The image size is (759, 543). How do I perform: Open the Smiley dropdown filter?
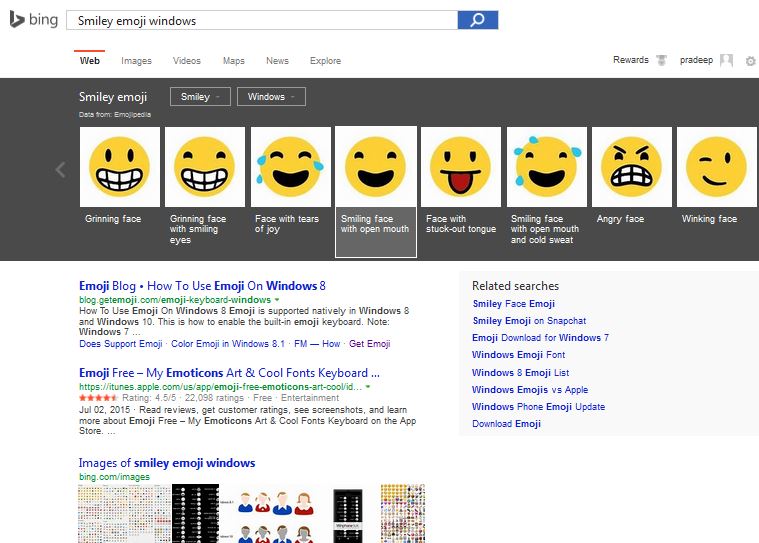tap(200, 97)
